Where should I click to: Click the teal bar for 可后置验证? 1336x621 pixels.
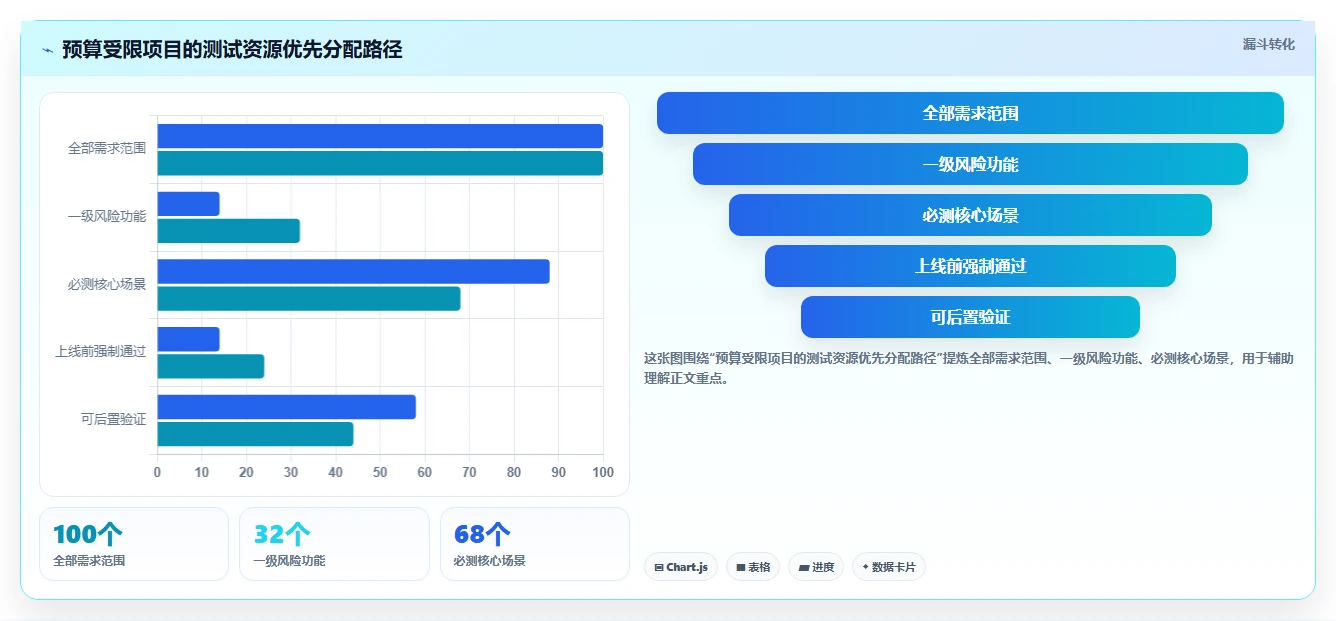coord(255,434)
